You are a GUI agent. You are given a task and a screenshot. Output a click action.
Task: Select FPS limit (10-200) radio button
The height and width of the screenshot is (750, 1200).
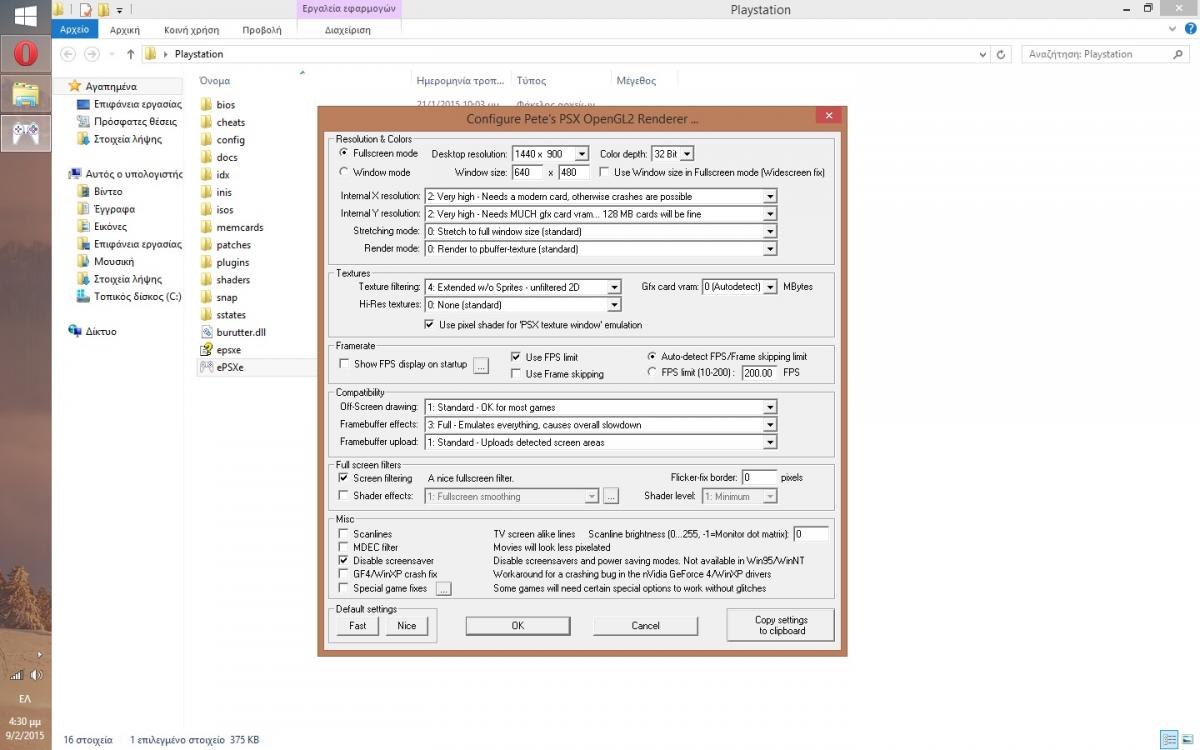click(x=652, y=372)
